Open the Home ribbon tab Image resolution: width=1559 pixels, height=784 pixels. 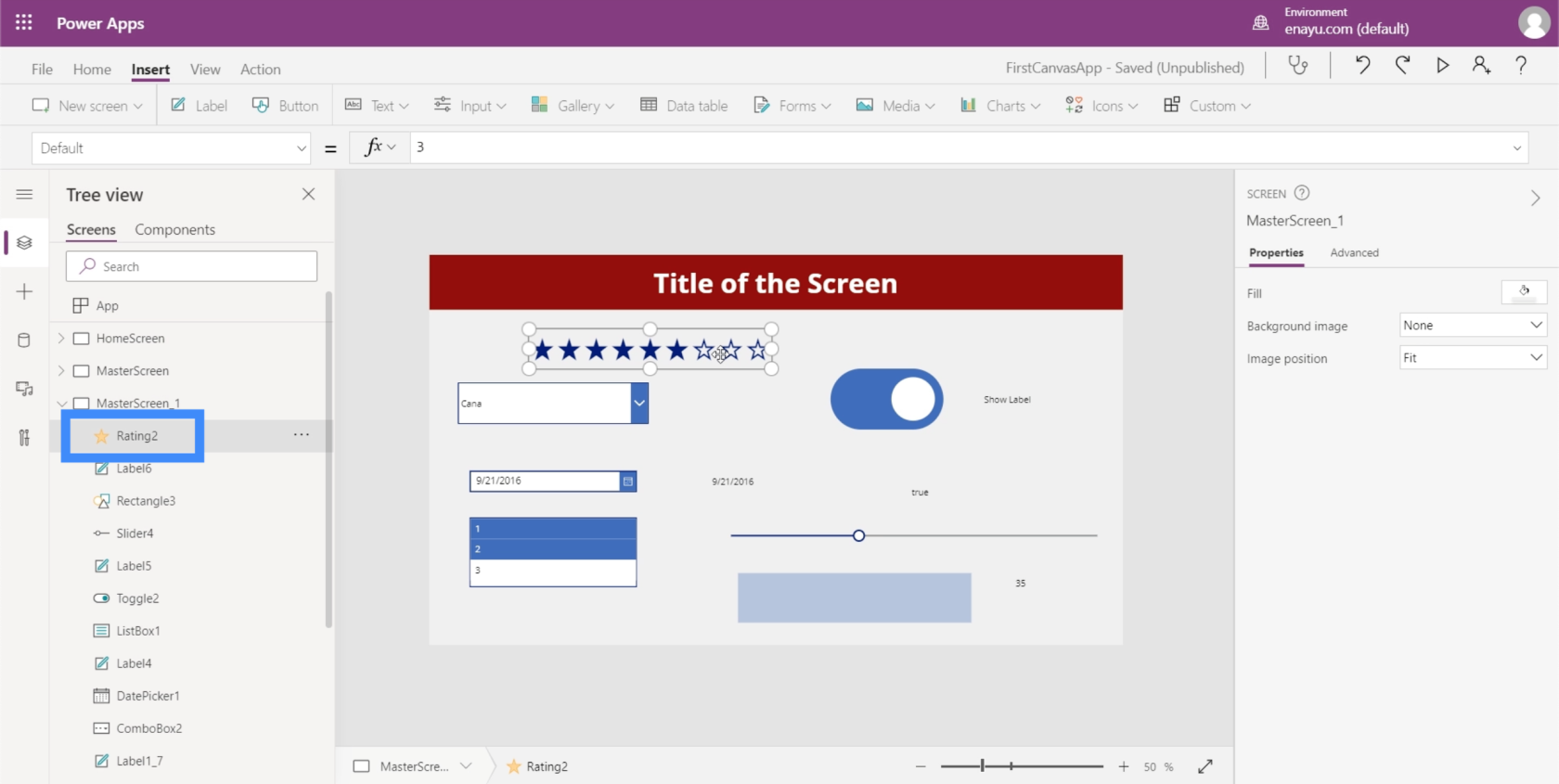pyautogui.click(x=92, y=69)
